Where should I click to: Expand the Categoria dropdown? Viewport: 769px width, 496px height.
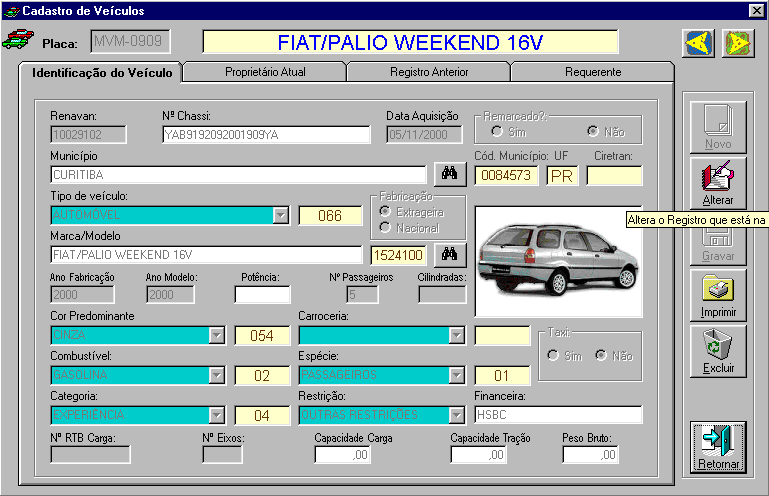[x=217, y=415]
